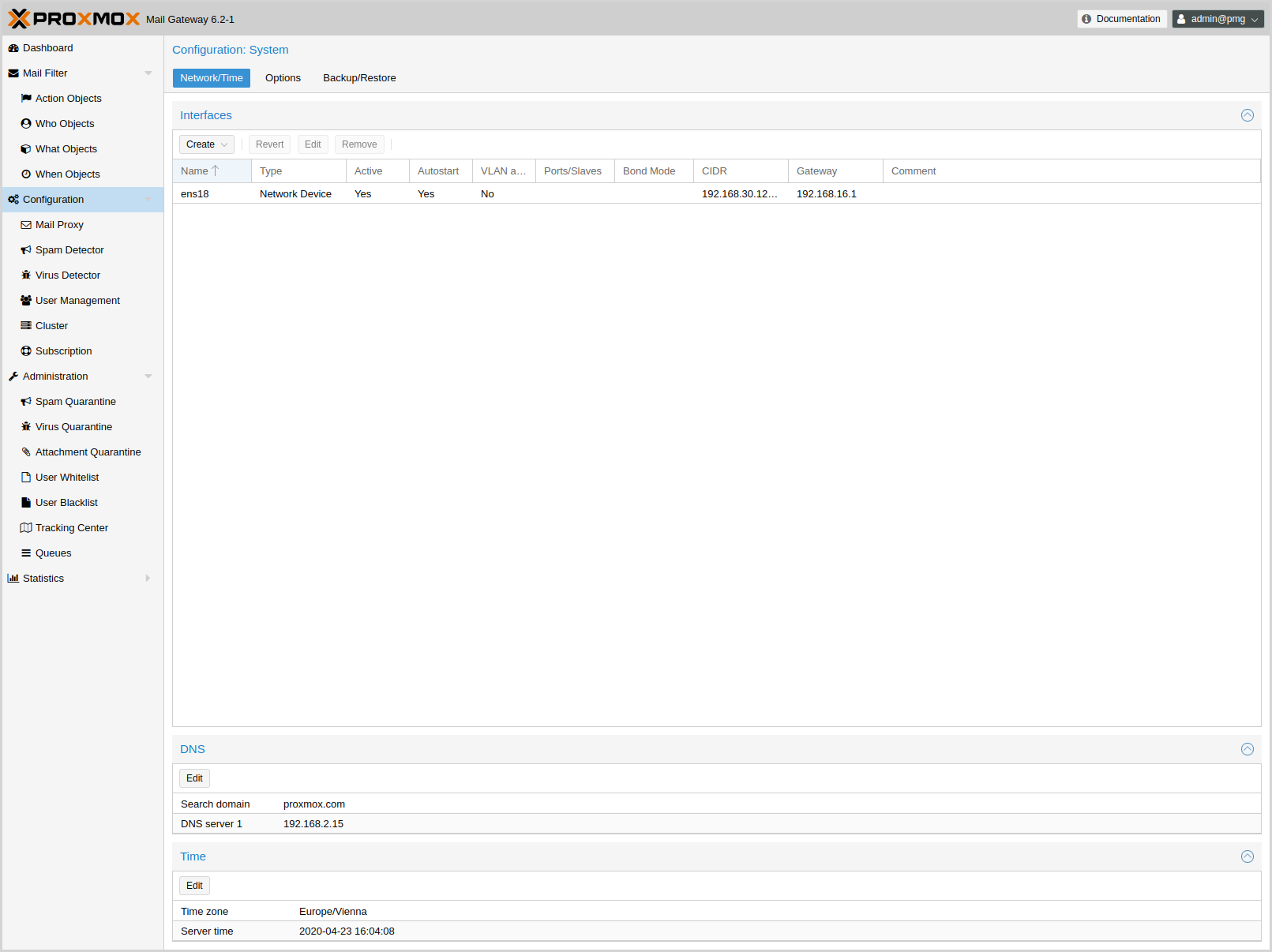
Task: Switch to the Options tab
Action: pos(283,78)
